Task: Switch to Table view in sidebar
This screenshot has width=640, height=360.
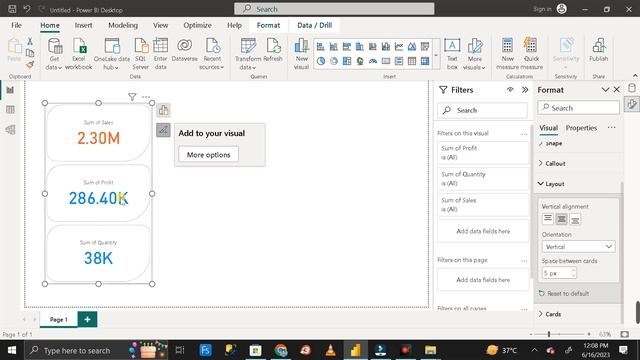Action: click(x=10, y=110)
